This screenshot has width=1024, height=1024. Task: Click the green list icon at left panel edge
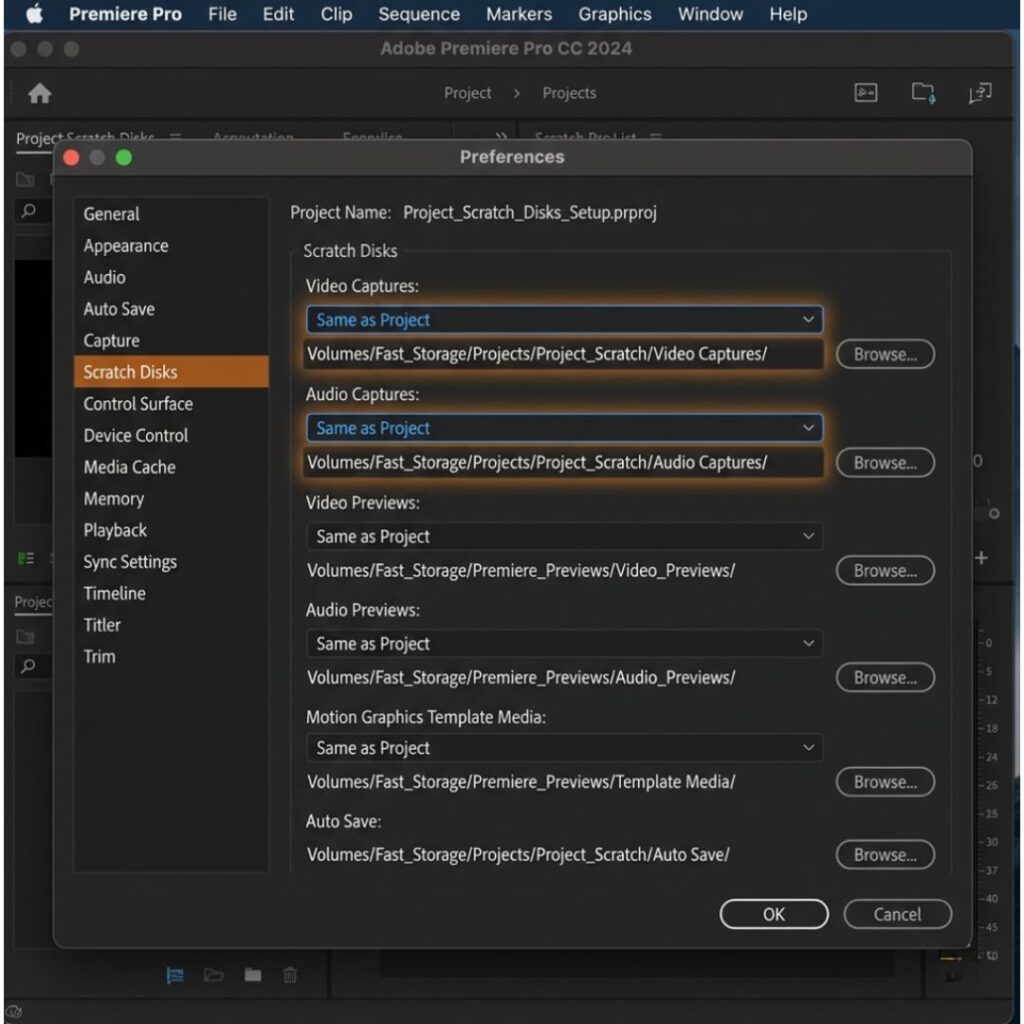click(25, 558)
